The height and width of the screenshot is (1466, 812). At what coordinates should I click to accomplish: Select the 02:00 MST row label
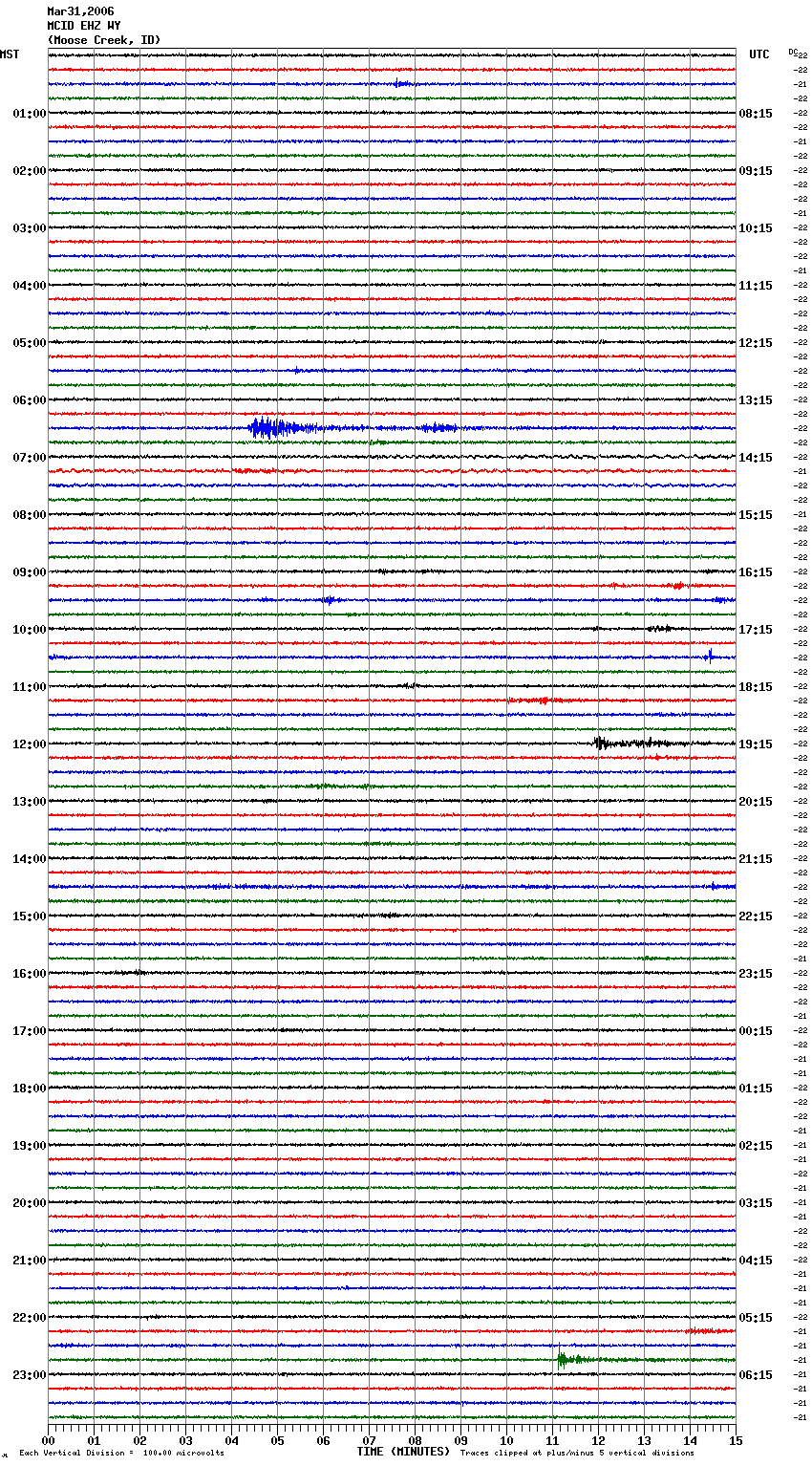(30, 171)
